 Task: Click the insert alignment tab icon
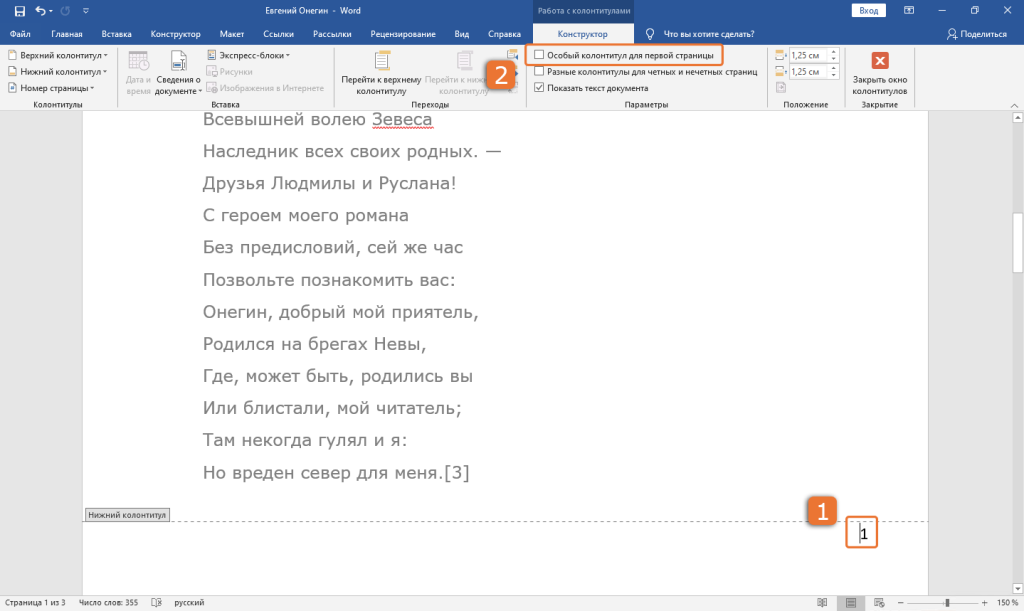[781, 87]
